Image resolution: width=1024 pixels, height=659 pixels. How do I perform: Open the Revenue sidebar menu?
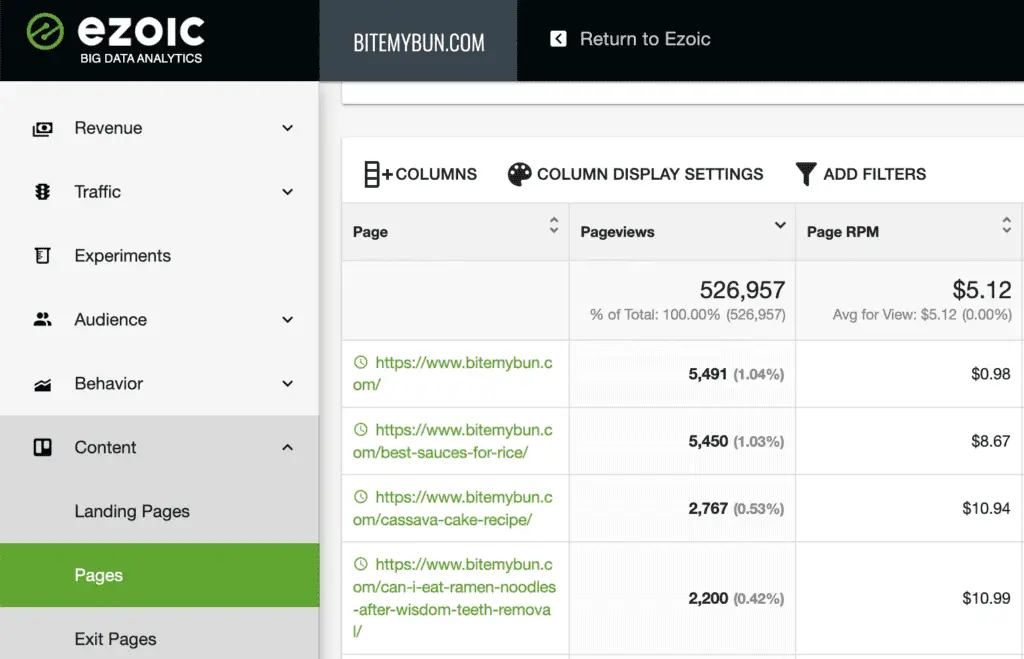[159, 128]
